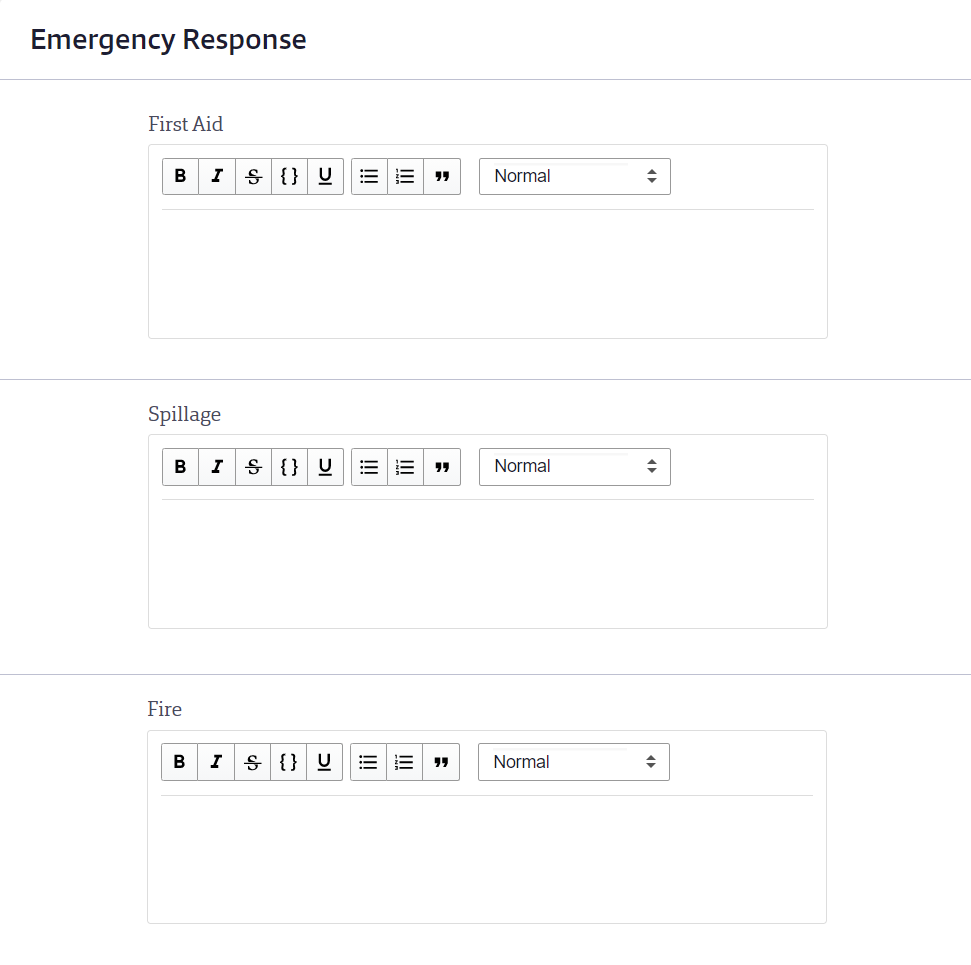
Task: Add numbered list in First Aid editor
Action: click(x=406, y=177)
